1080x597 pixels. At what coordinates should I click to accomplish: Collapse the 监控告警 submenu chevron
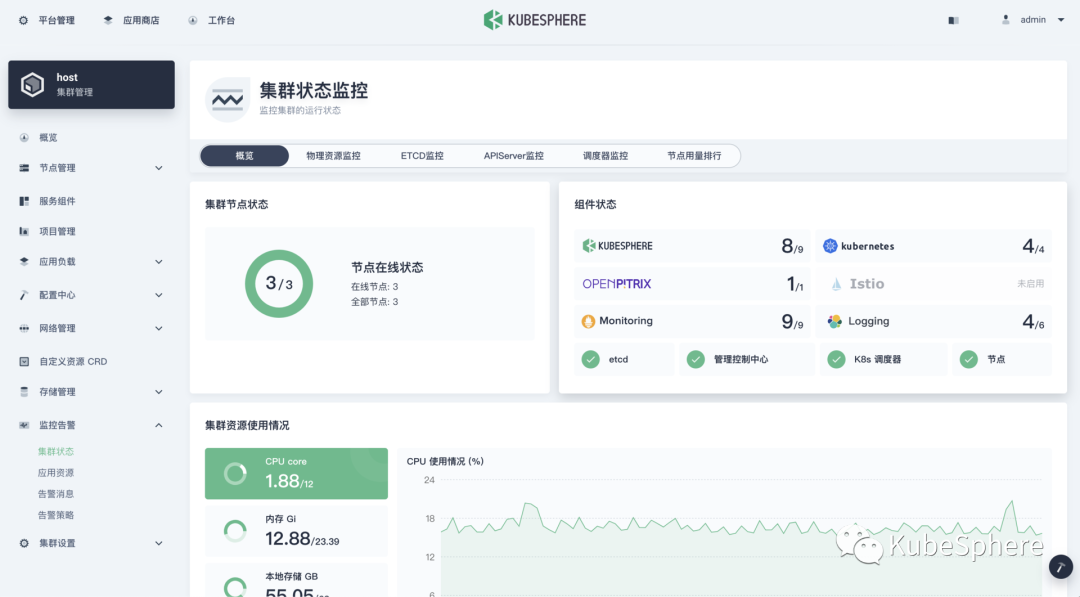(x=158, y=425)
